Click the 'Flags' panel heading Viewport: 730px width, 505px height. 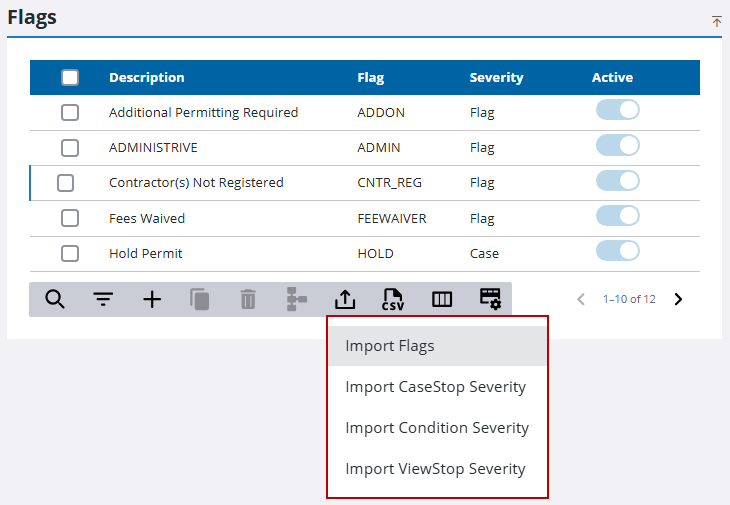32,17
